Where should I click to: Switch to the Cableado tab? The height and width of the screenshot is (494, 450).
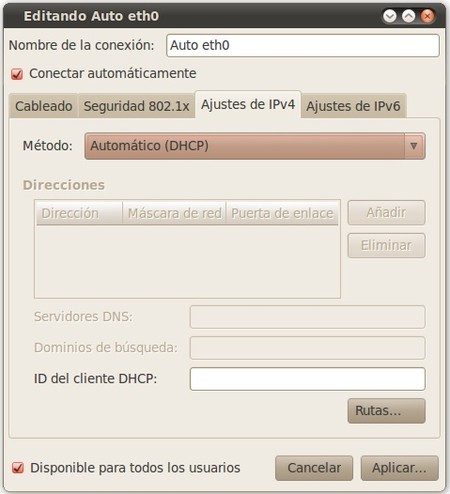point(44,106)
